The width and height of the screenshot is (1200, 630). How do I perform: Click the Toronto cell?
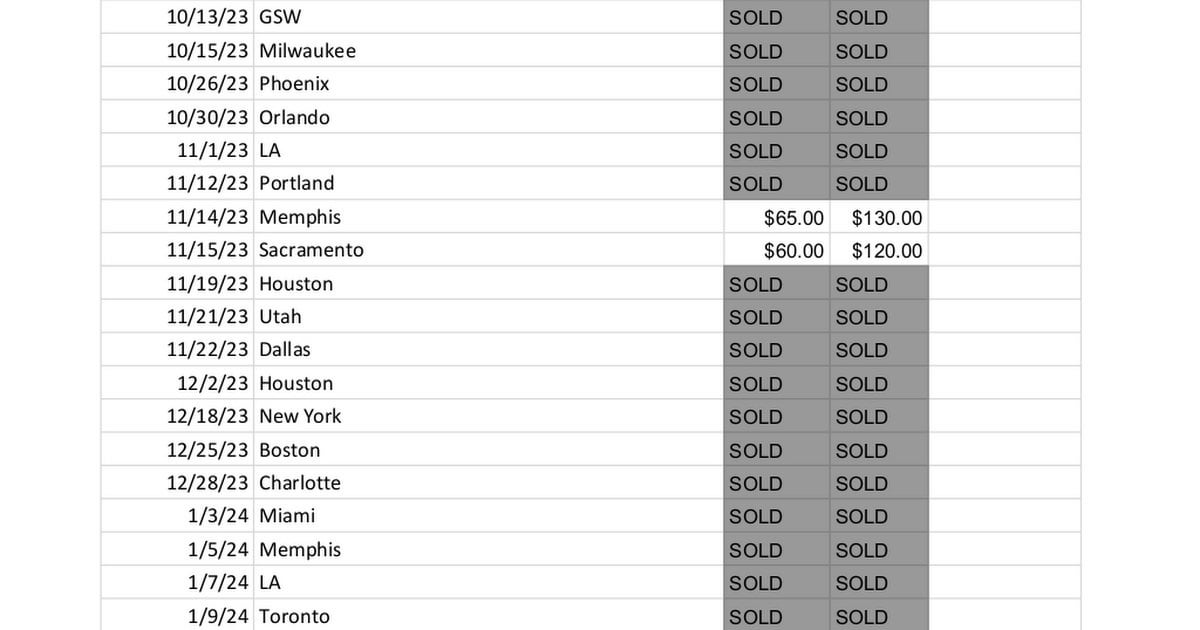(294, 616)
